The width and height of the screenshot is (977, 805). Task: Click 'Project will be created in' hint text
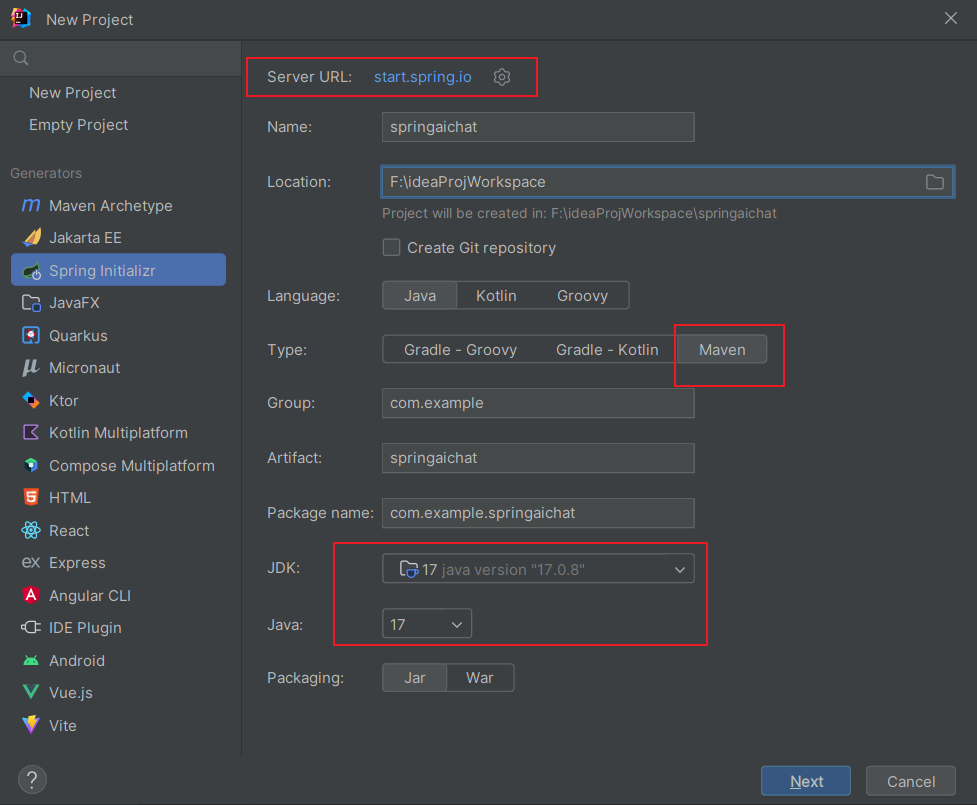pyautogui.click(x=579, y=213)
